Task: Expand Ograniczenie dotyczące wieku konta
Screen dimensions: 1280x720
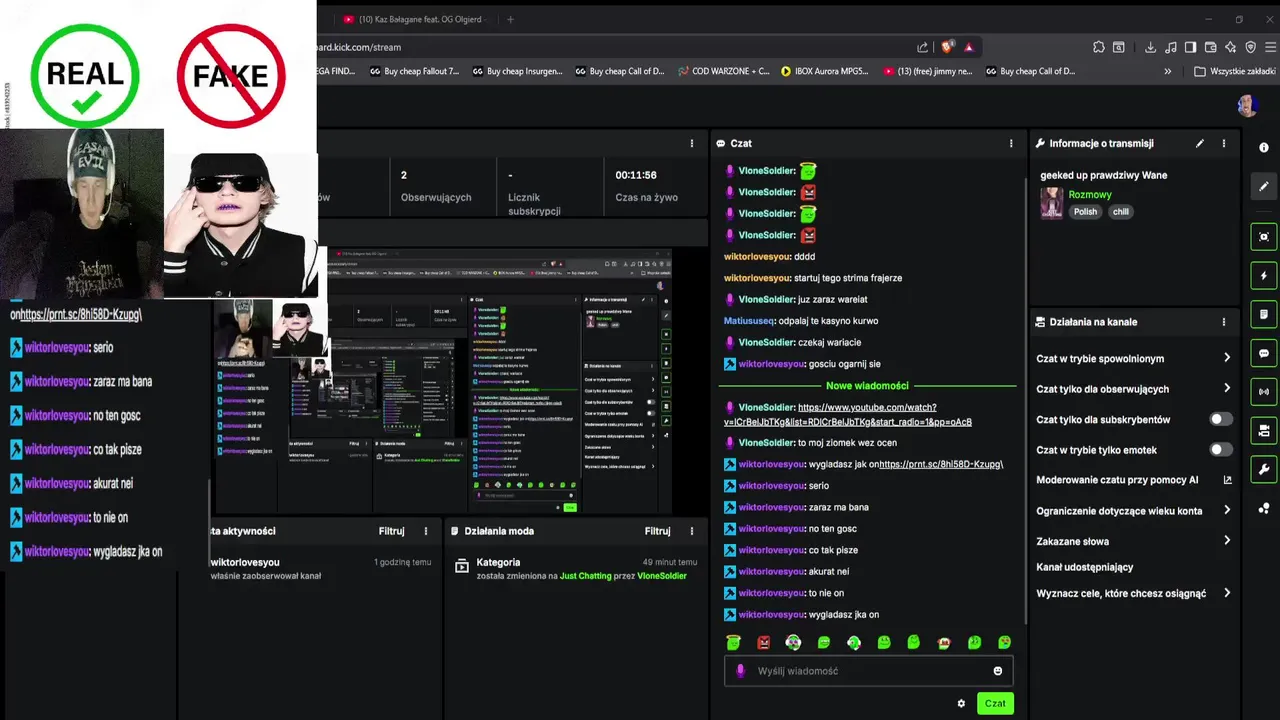Action: click(1132, 510)
